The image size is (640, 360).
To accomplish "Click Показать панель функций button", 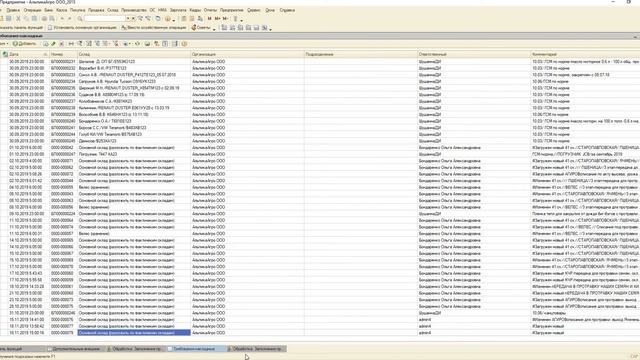I will [x=21, y=28].
